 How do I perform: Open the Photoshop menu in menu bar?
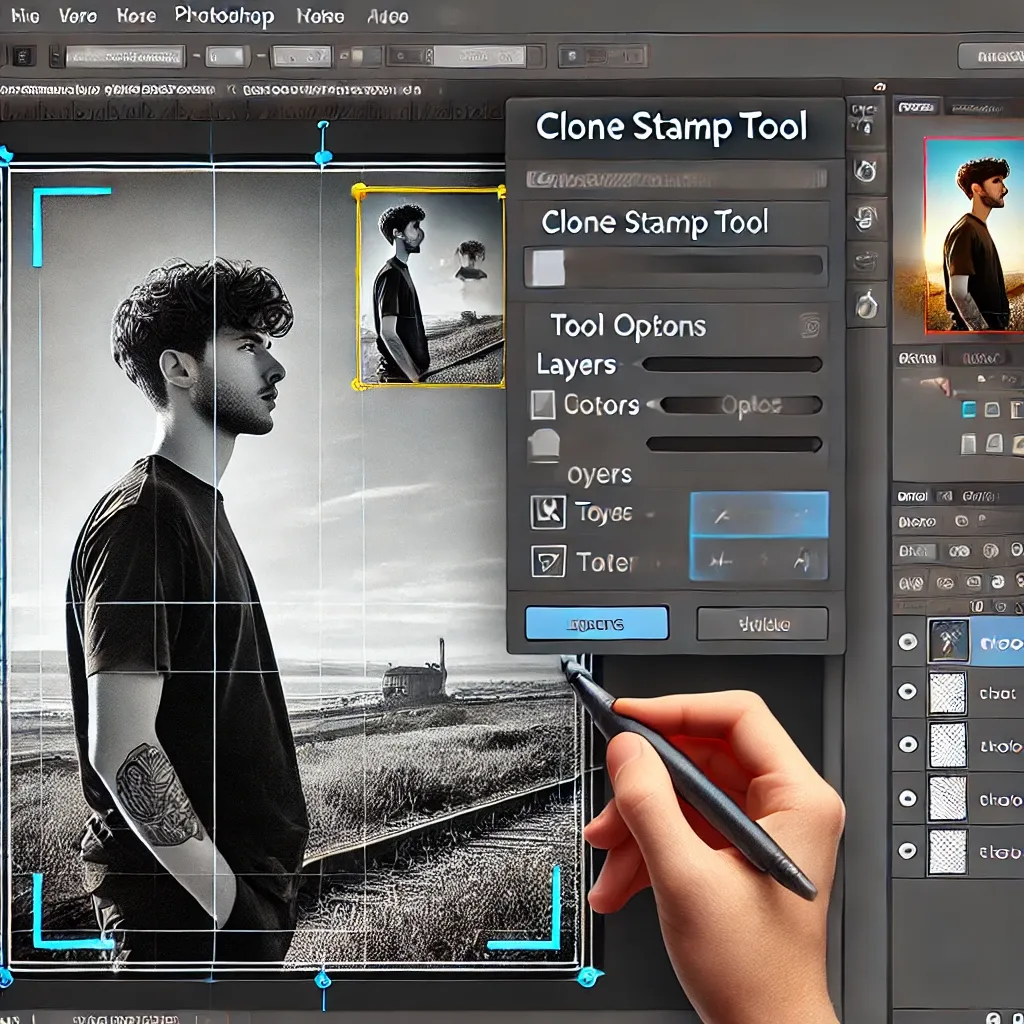pyautogui.click(x=224, y=15)
